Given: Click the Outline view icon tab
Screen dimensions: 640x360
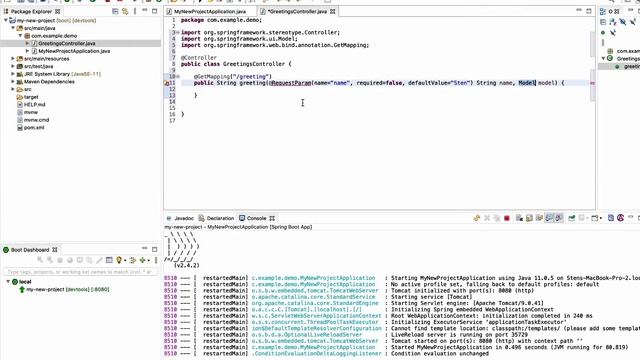Looking at the screenshot, I should [603, 11].
